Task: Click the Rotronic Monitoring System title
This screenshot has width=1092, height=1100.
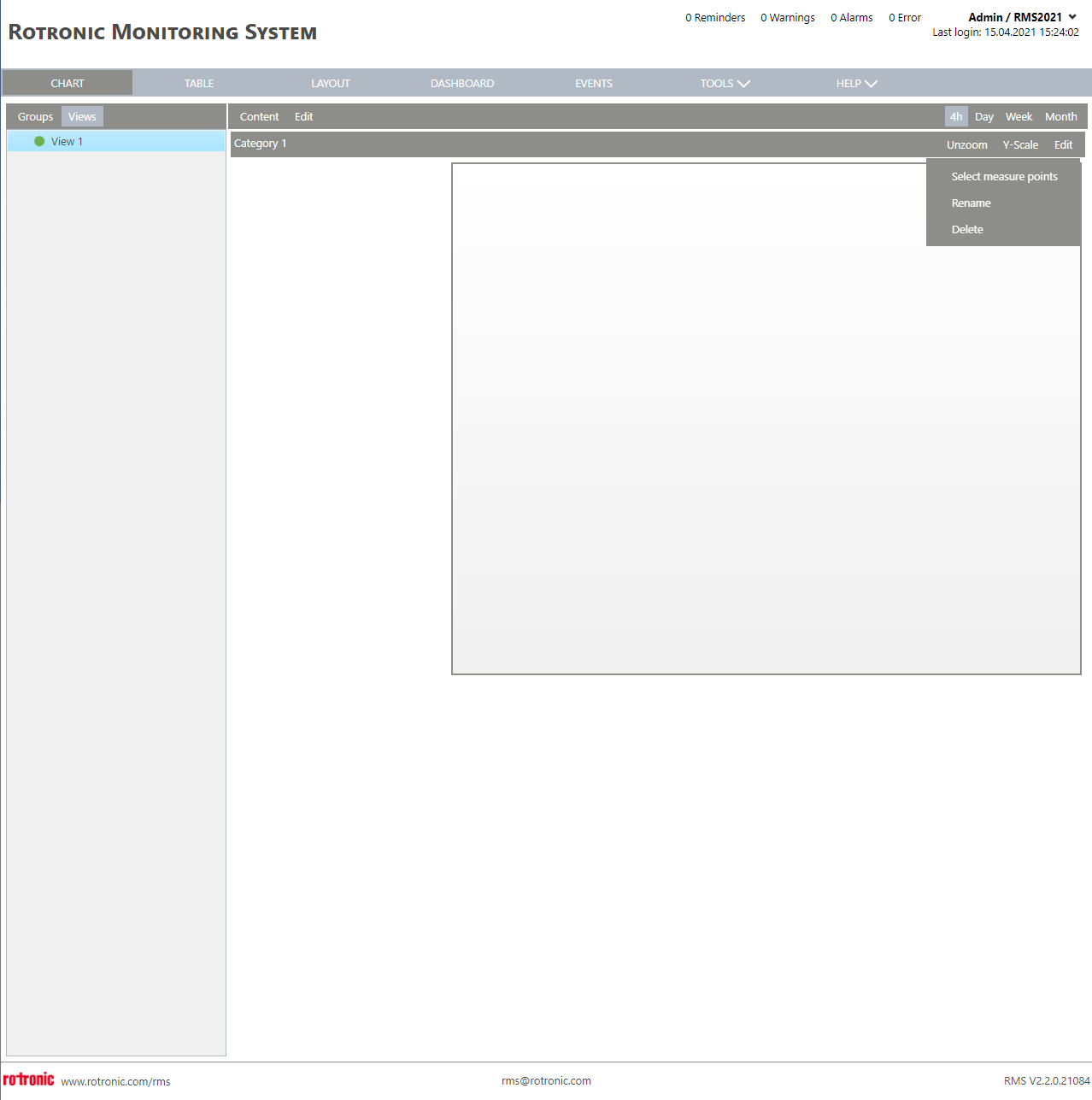Action: (162, 32)
